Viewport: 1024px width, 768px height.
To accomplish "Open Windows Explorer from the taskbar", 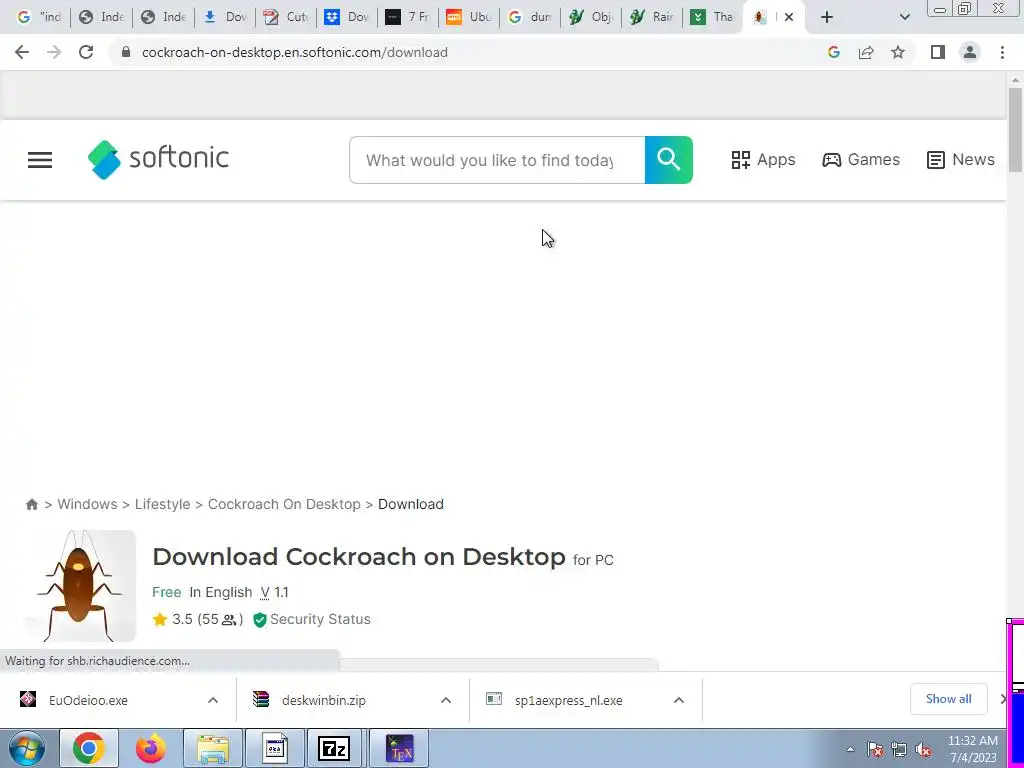I will pyautogui.click(x=213, y=748).
